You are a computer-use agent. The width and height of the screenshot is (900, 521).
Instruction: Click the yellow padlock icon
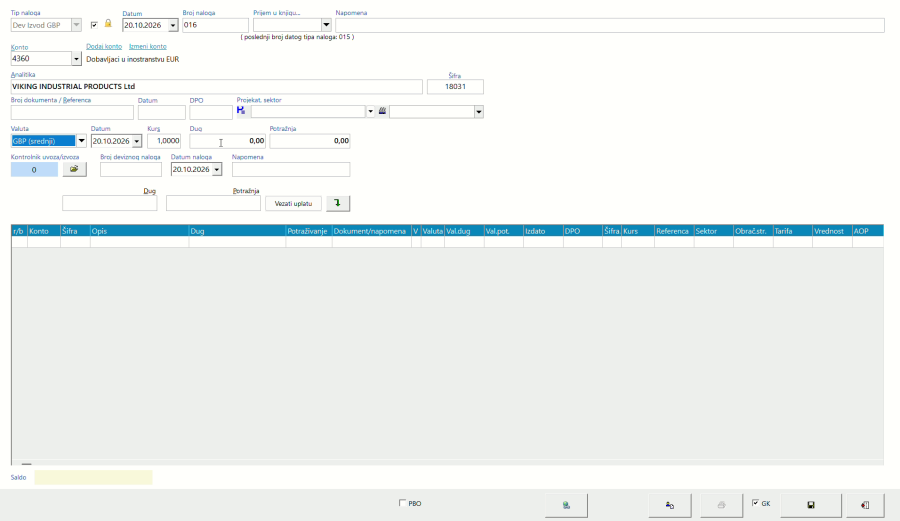point(108,24)
